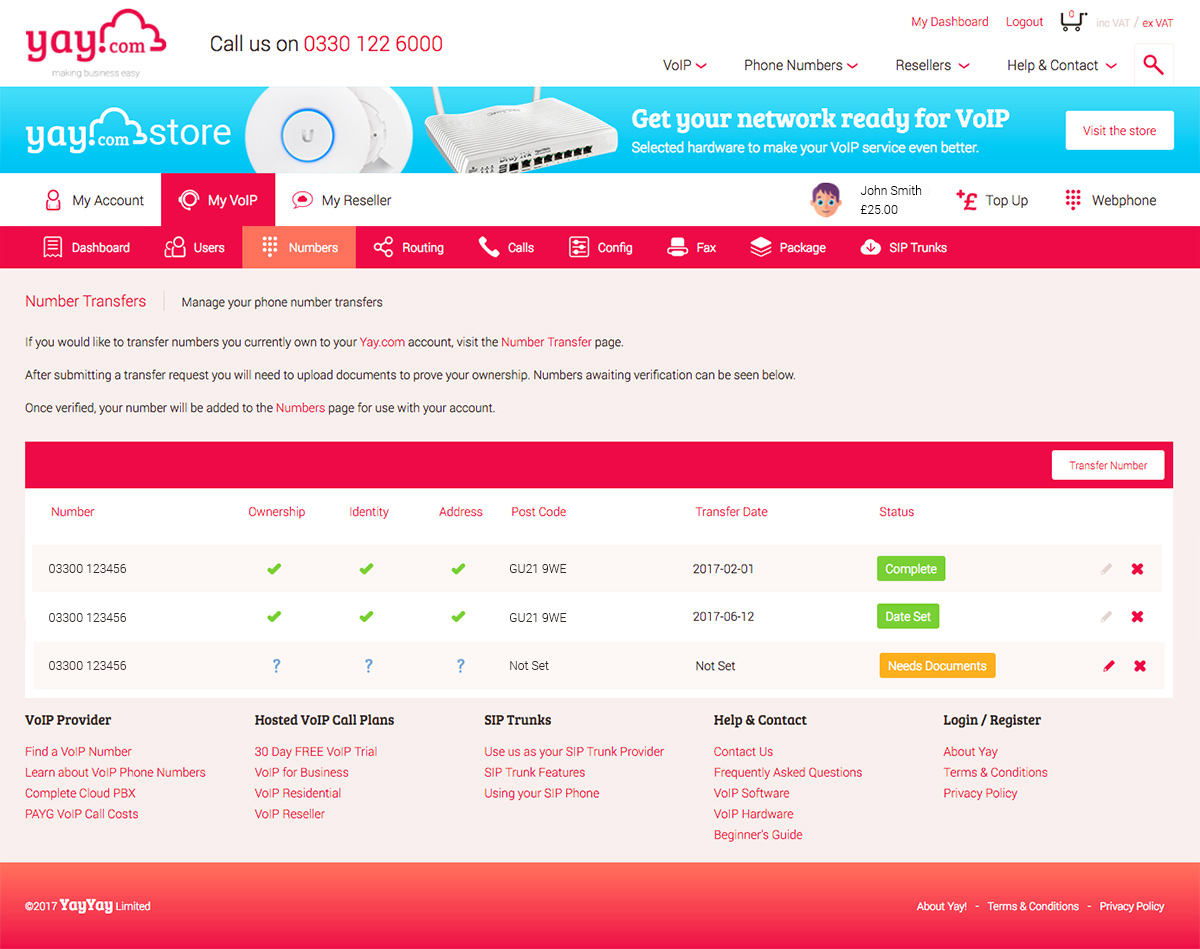Switch to the My Reseller tab
This screenshot has height=949, width=1200.
tap(341, 200)
